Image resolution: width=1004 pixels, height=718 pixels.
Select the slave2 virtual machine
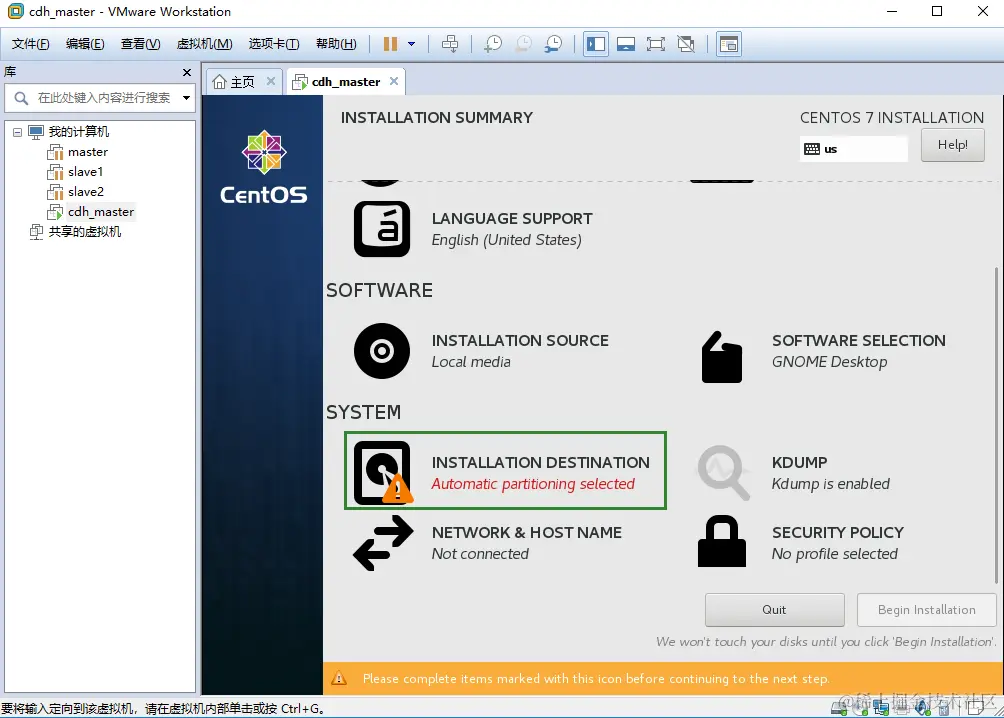[x=86, y=192]
